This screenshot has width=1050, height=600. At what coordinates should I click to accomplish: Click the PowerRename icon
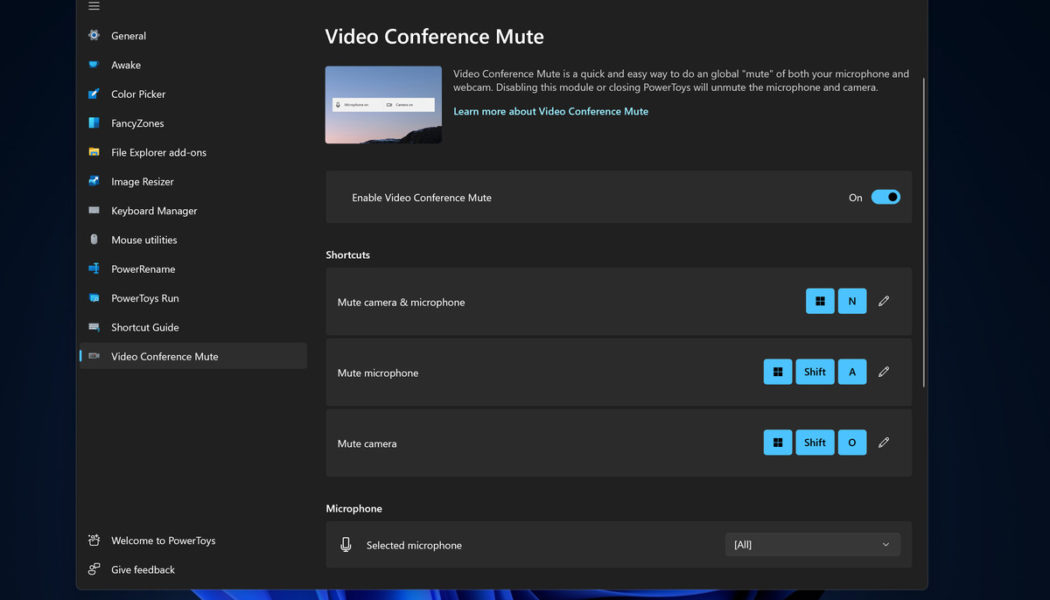[x=93, y=268]
